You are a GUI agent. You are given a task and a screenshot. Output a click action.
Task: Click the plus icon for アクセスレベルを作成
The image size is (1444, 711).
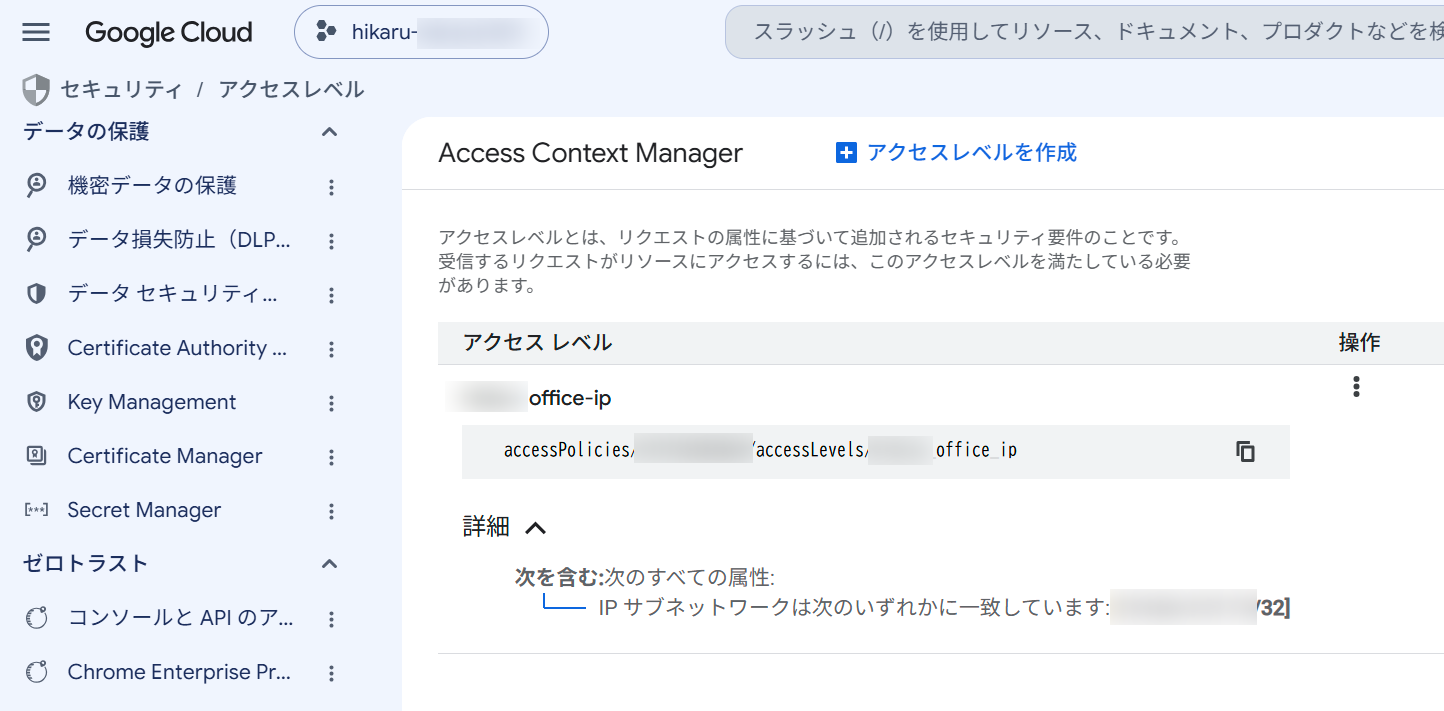(846, 153)
